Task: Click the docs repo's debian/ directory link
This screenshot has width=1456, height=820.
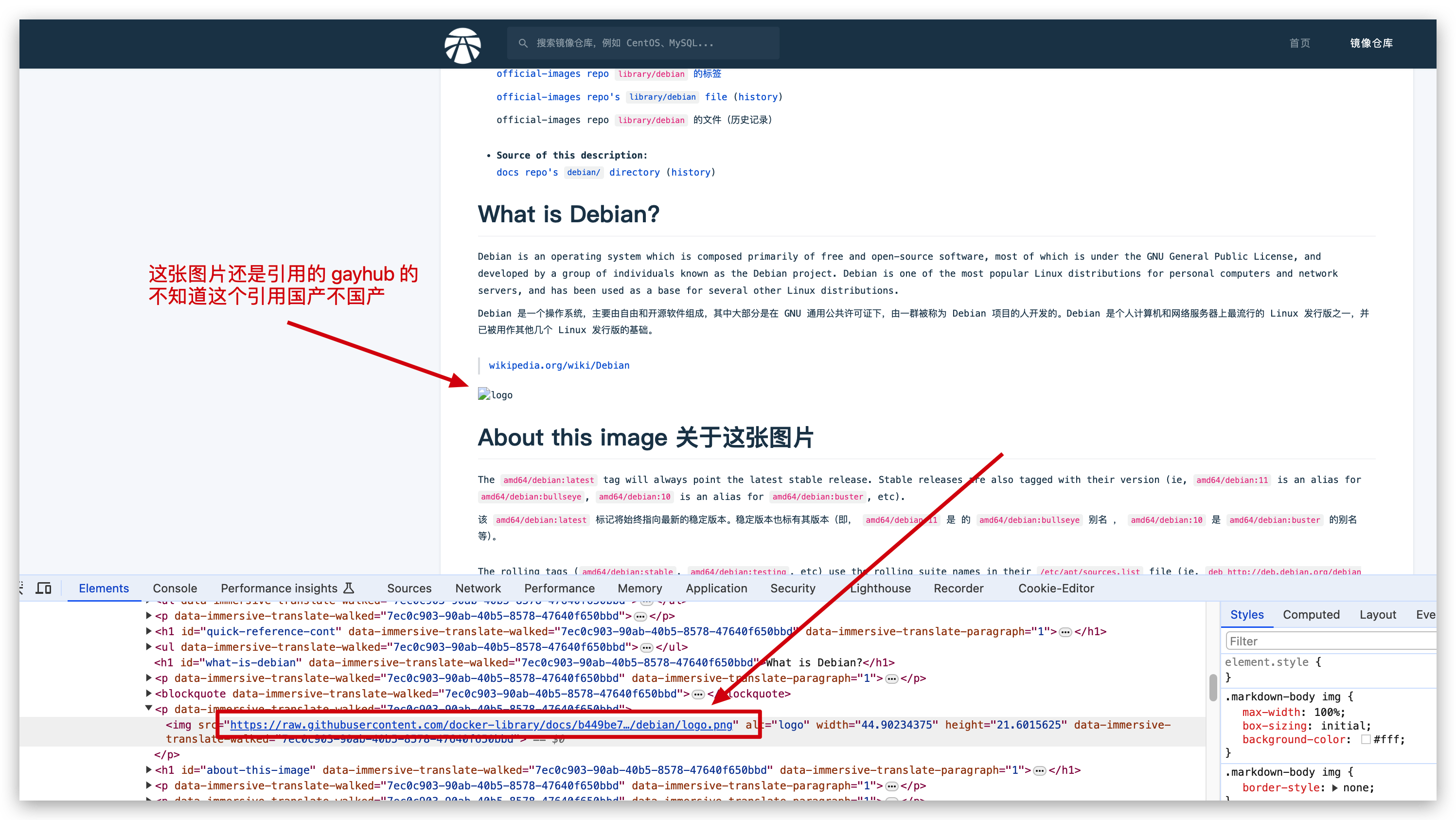Action: tap(578, 172)
